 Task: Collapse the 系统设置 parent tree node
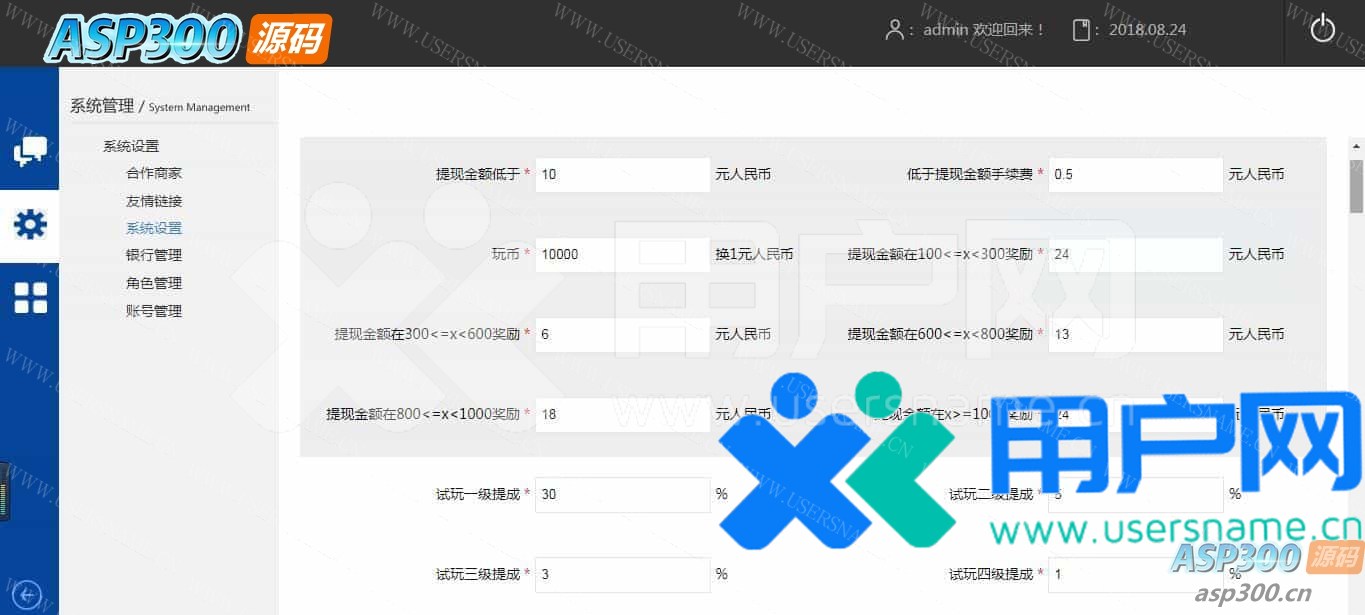click(131, 146)
